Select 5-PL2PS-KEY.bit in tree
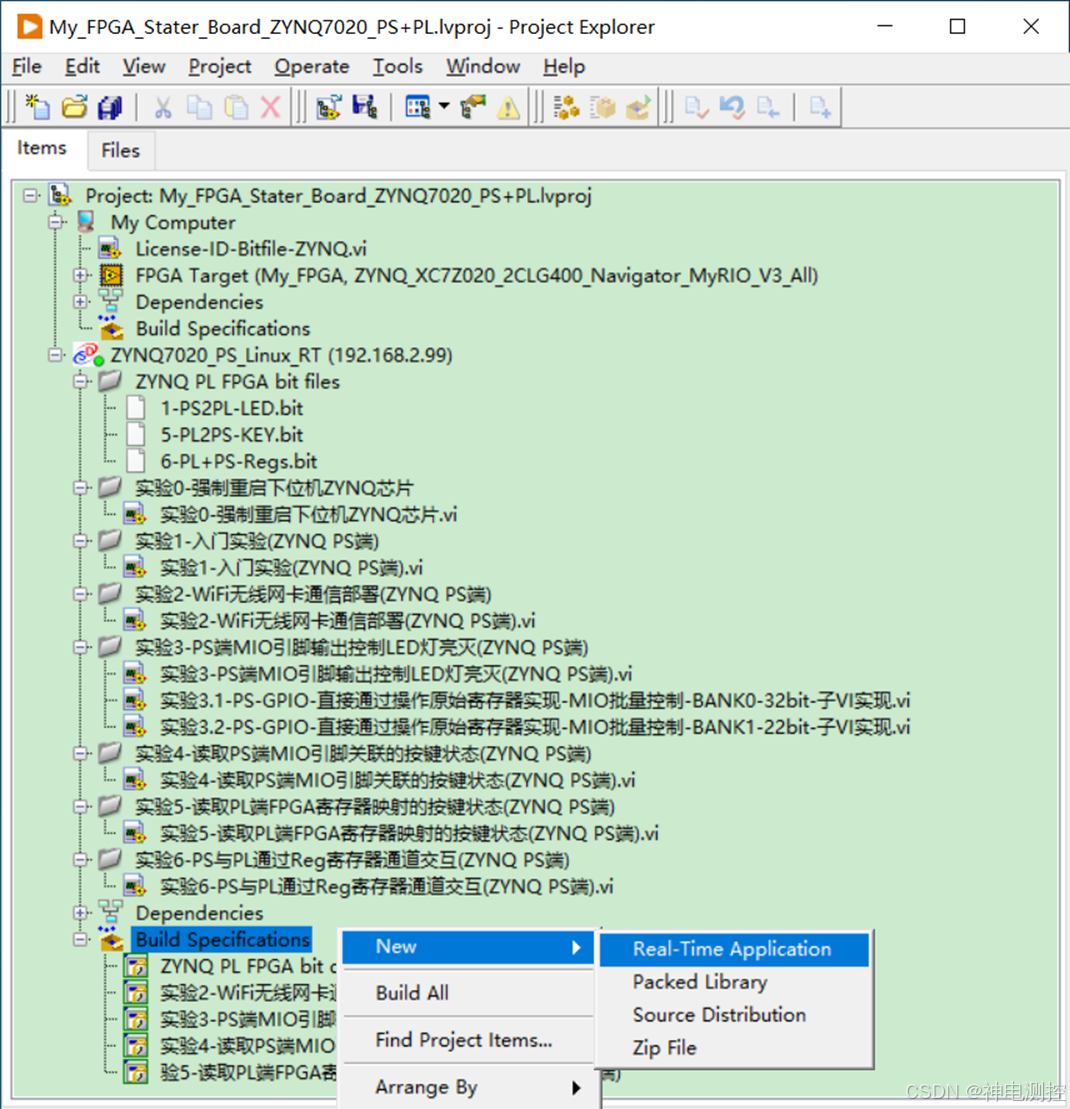The image size is (1070, 1109). (x=232, y=435)
